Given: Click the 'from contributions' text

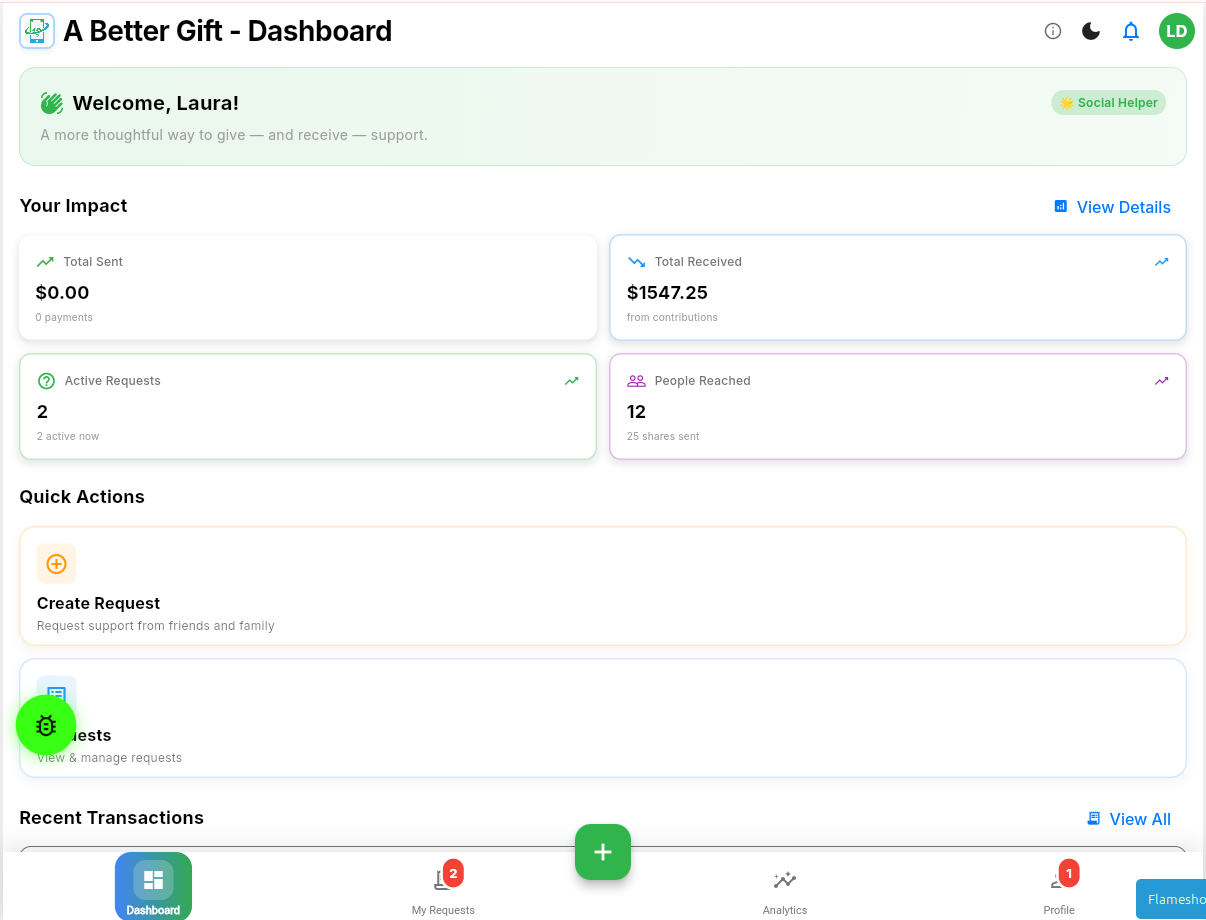Looking at the screenshot, I should pyautogui.click(x=672, y=318).
